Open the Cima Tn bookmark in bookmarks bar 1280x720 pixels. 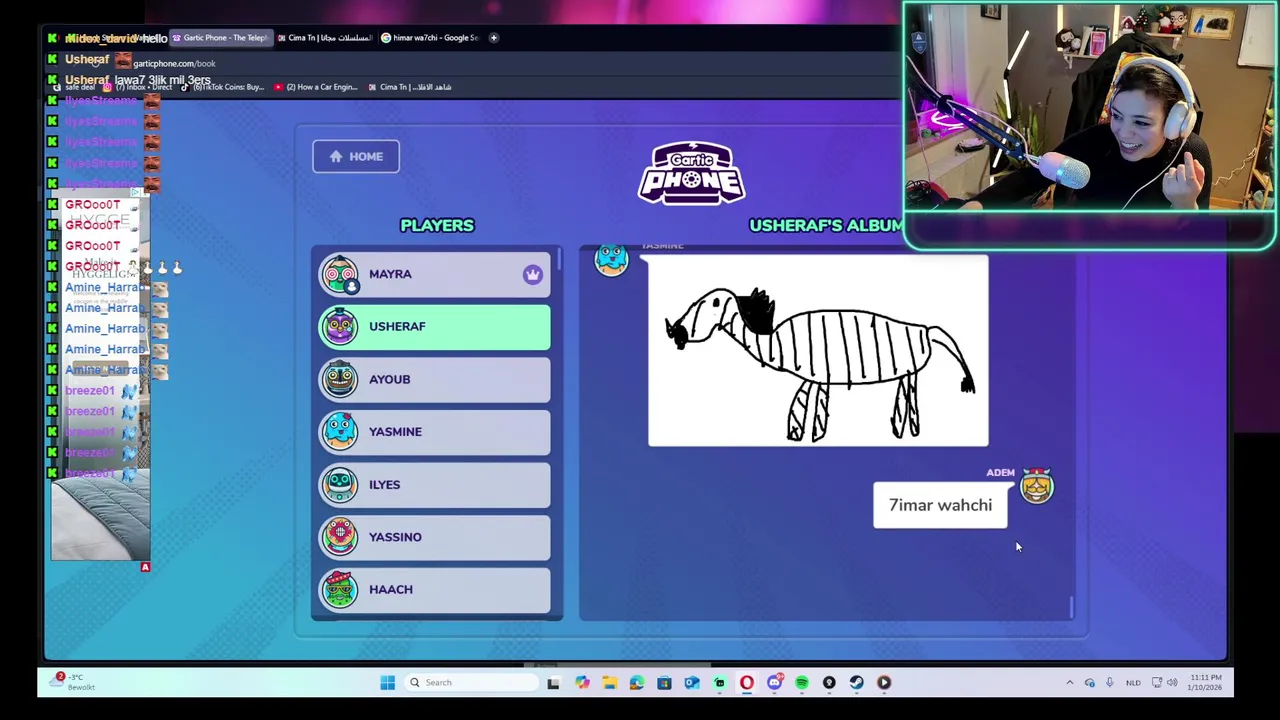409,87
